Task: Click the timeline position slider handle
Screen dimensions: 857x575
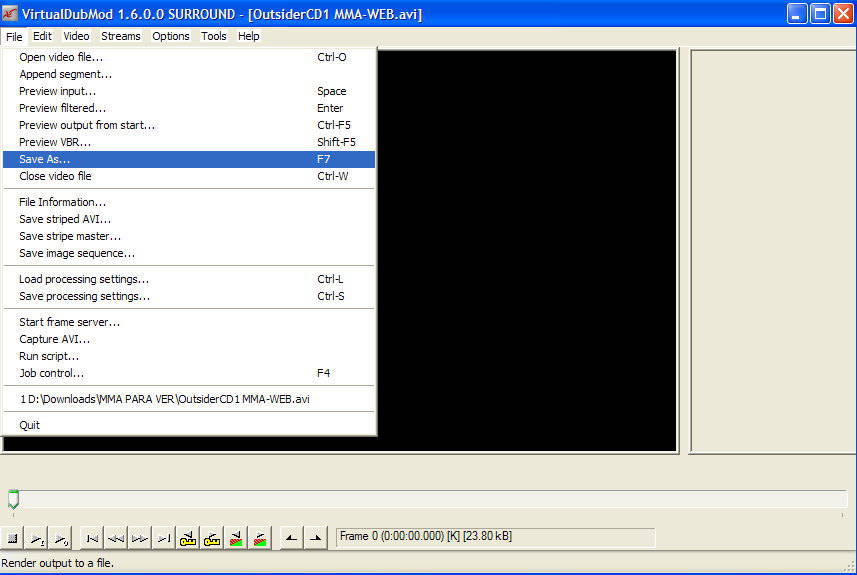Action: point(14,499)
